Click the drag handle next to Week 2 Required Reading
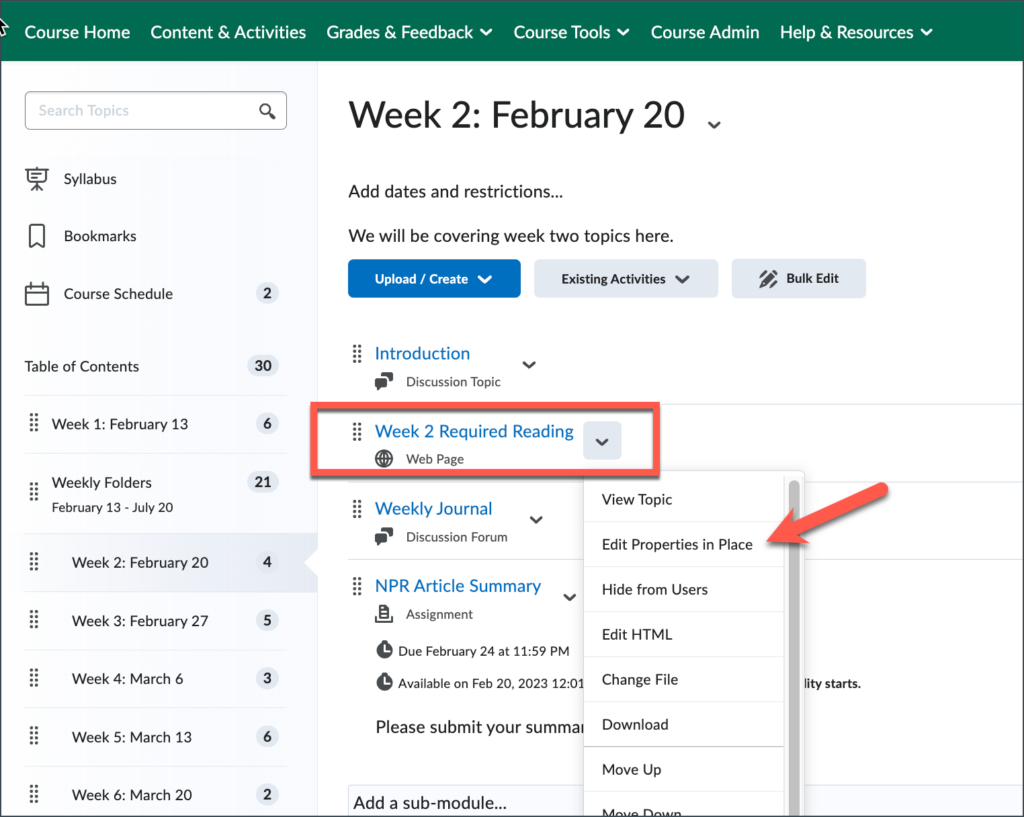The height and width of the screenshot is (817, 1024). coord(357,432)
